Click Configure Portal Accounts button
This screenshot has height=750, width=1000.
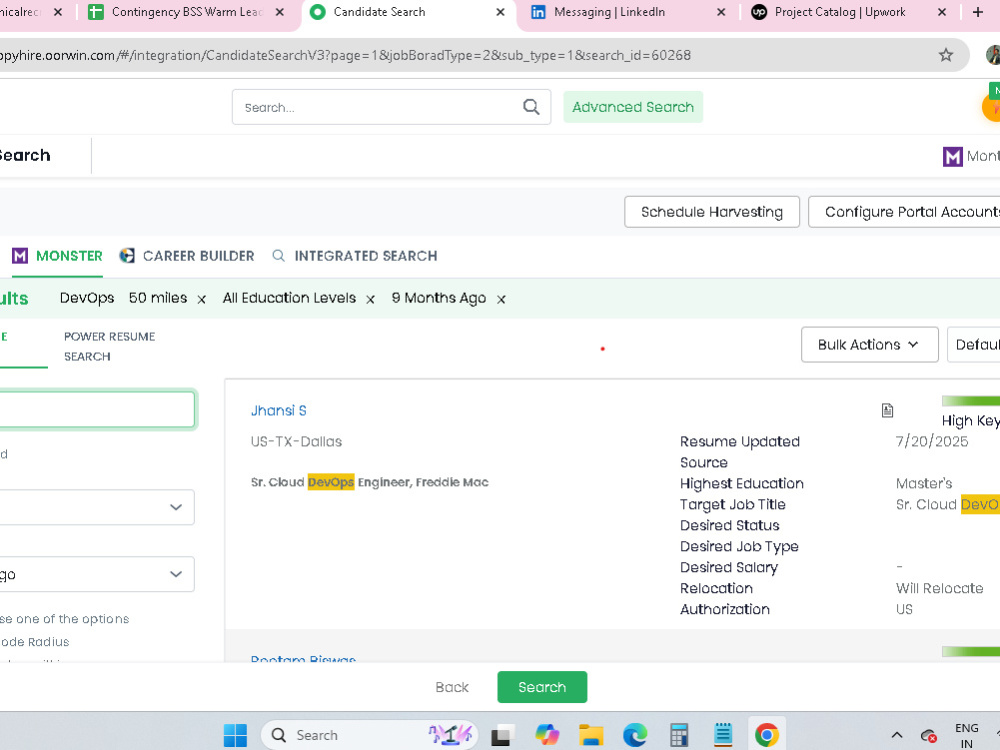[x=904, y=212]
